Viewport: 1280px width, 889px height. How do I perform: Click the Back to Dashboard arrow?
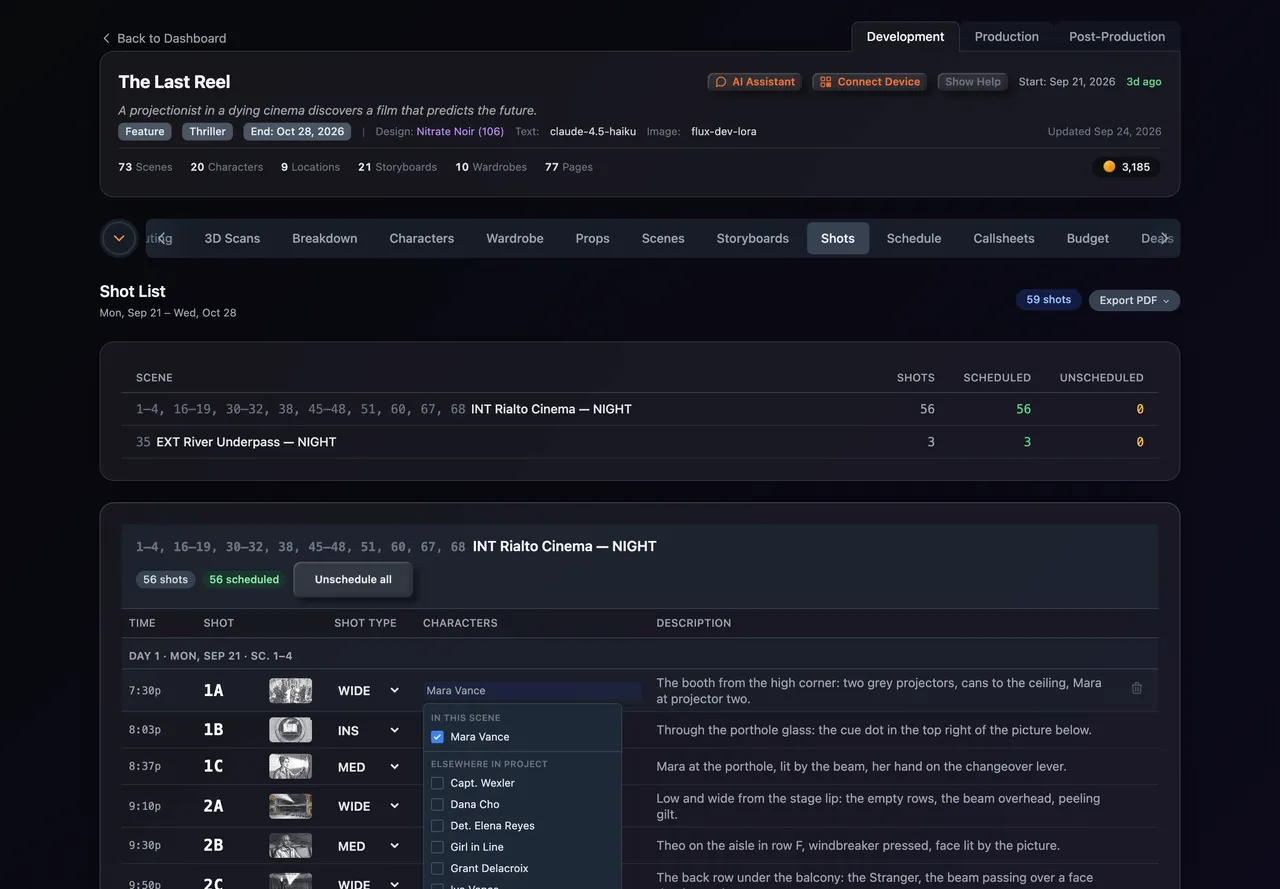(106, 38)
